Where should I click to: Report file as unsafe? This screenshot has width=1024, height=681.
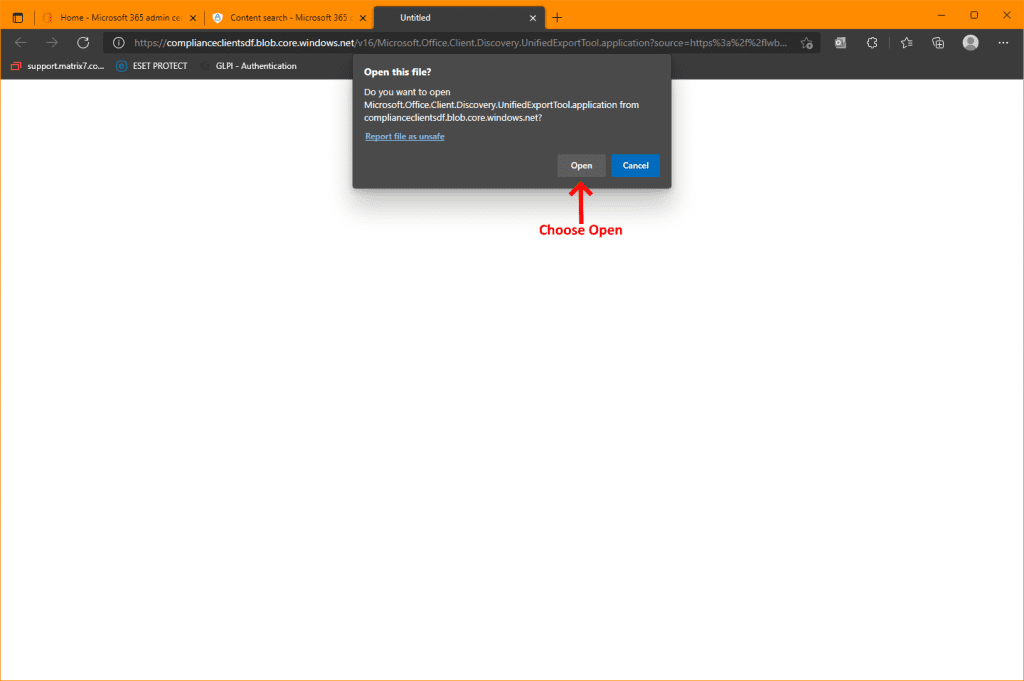coord(404,136)
